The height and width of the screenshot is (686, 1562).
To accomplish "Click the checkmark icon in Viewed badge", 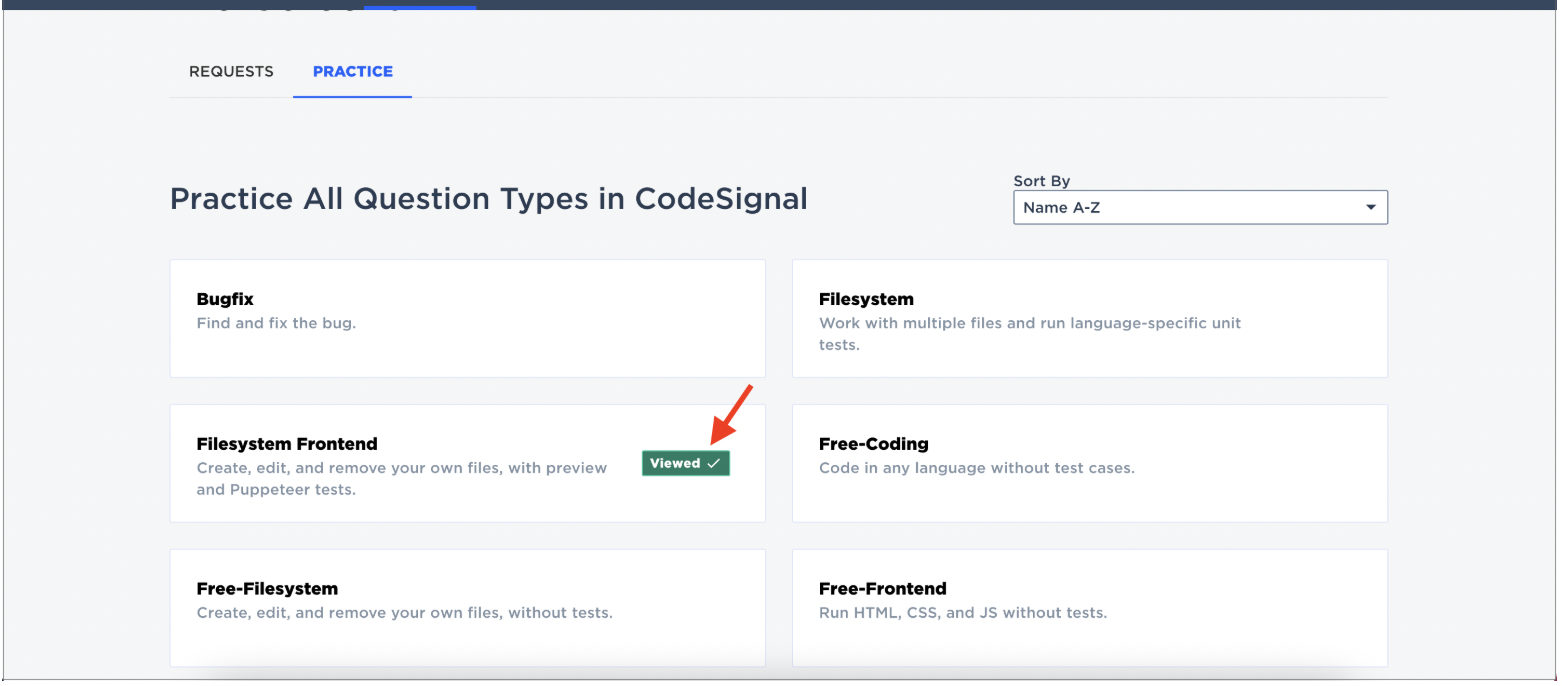I will click(x=713, y=463).
